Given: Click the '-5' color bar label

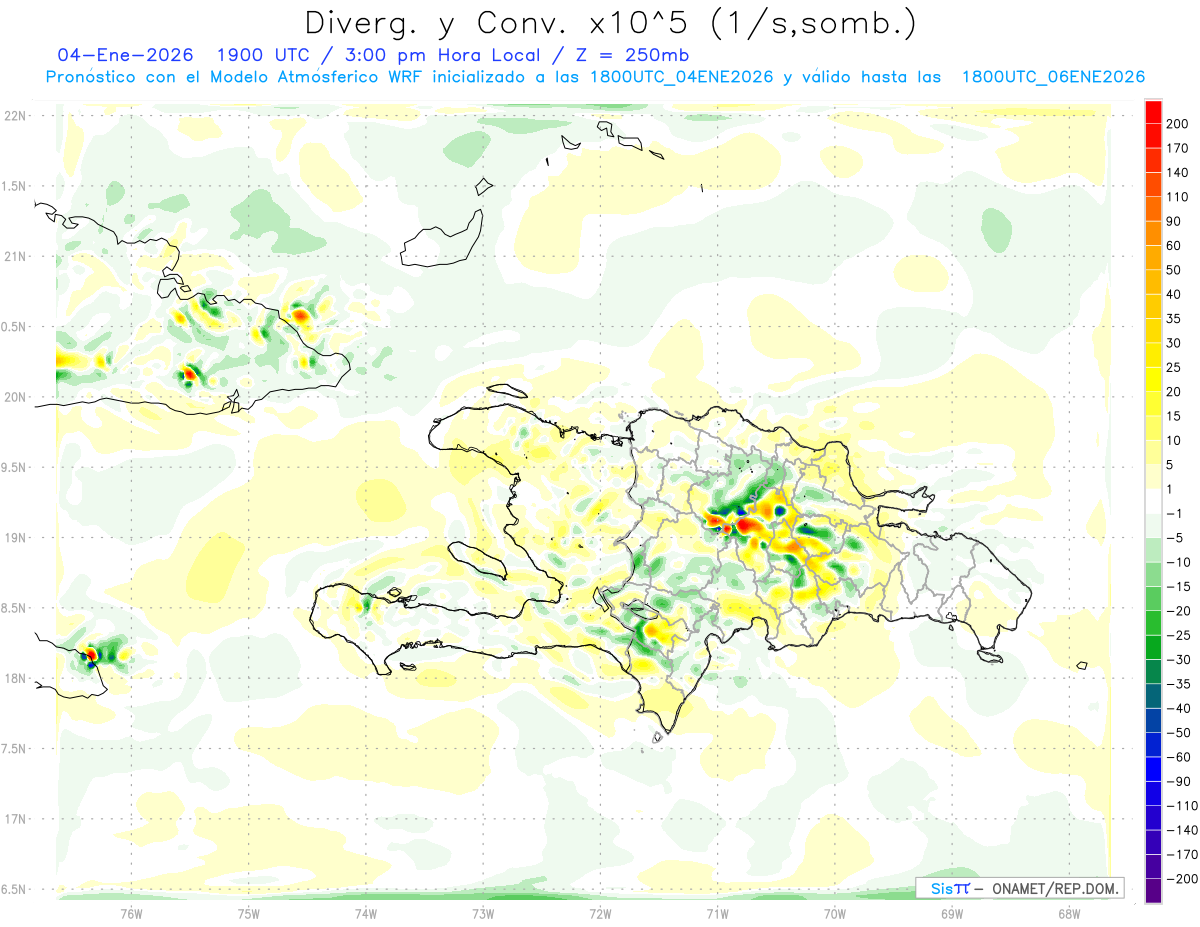Looking at the screenshot, I should [x=1174, y=538].
